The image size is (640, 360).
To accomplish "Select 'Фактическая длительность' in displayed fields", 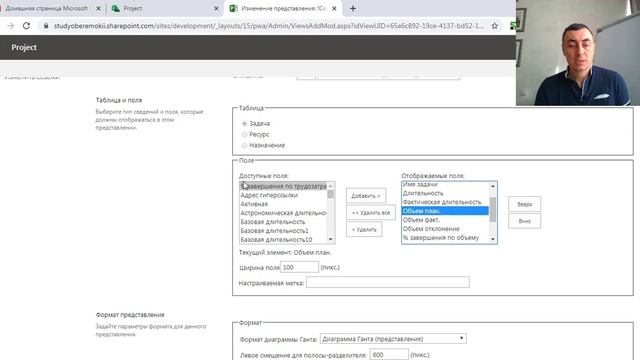I will (x=445, y=202).
